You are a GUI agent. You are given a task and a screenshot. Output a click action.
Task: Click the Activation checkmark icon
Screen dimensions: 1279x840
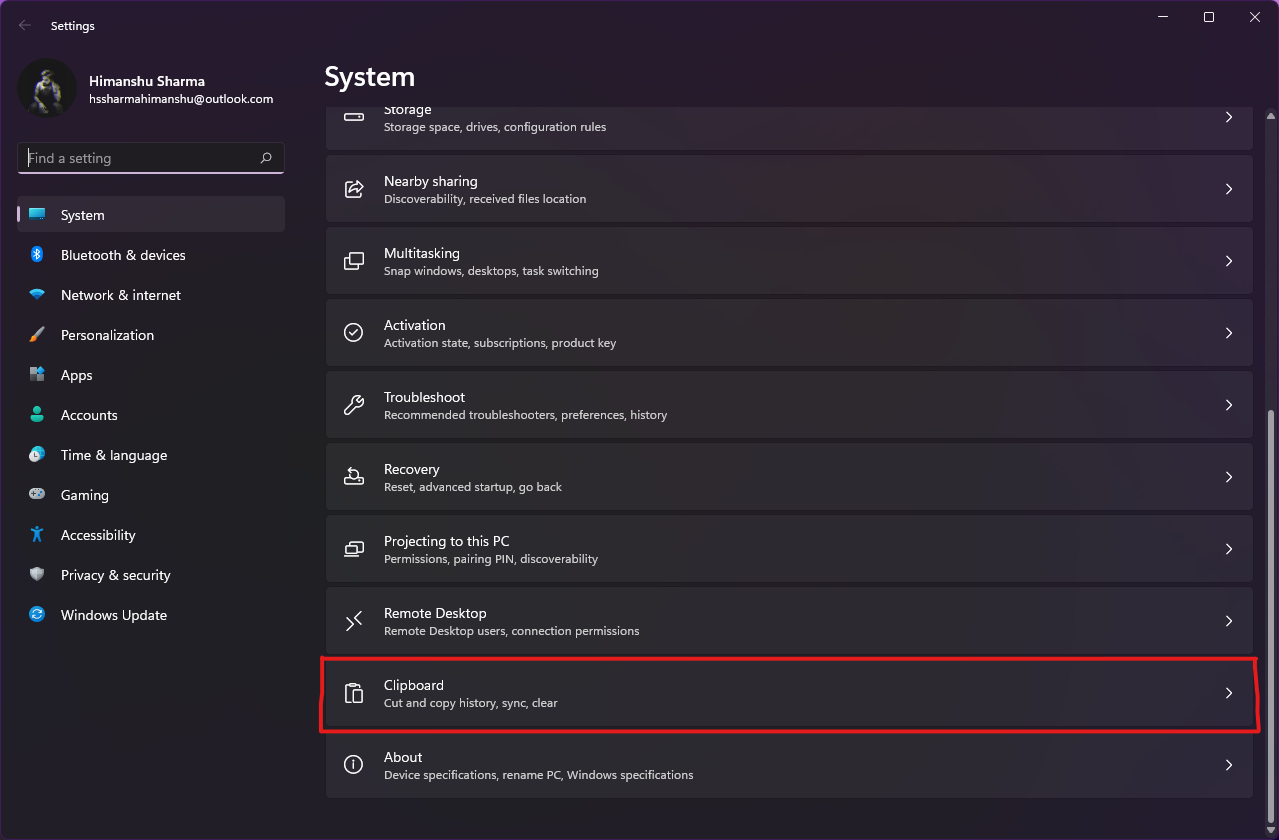(354, 333)
